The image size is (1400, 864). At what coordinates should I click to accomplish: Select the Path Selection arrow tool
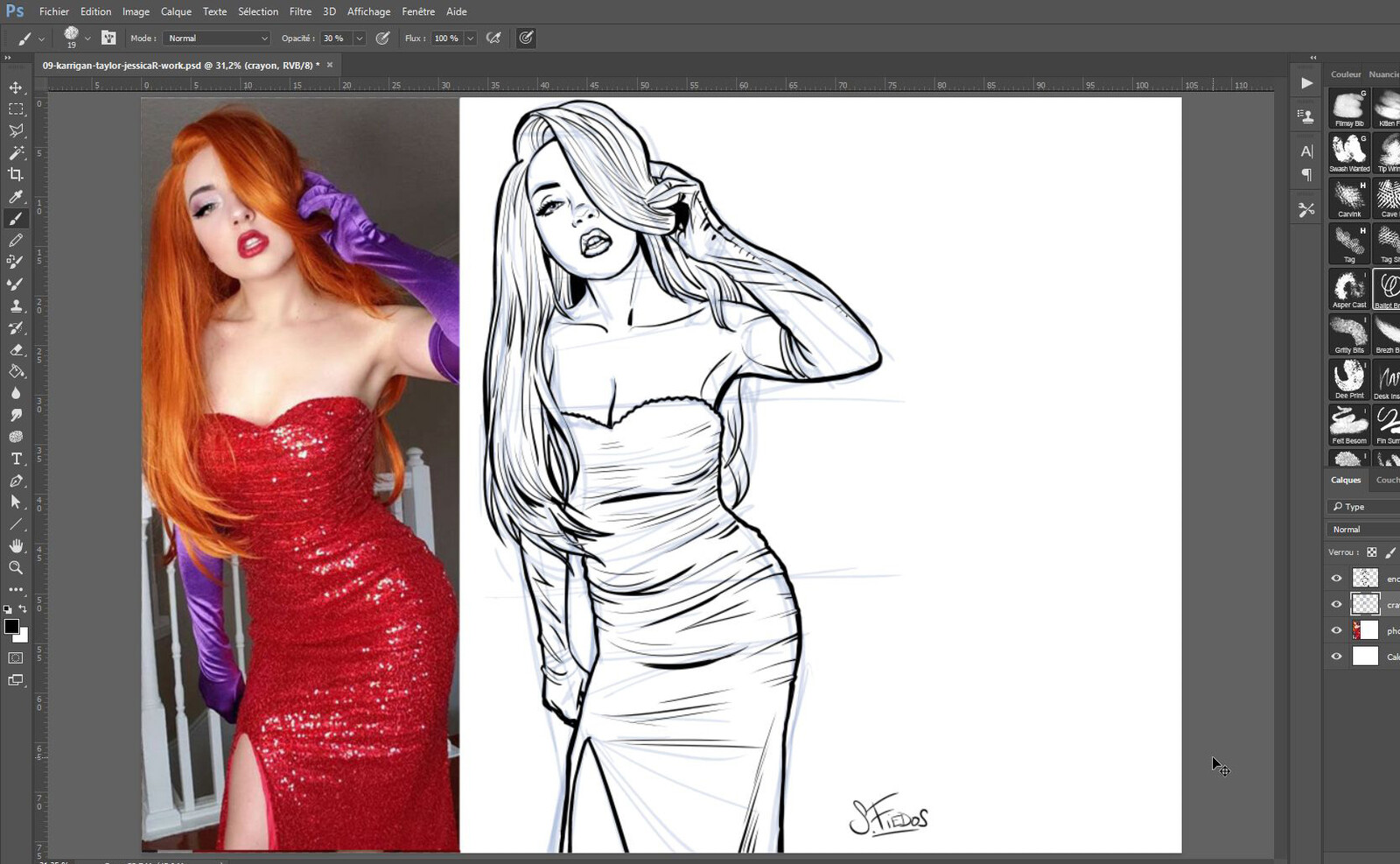[x=16, y=502]
